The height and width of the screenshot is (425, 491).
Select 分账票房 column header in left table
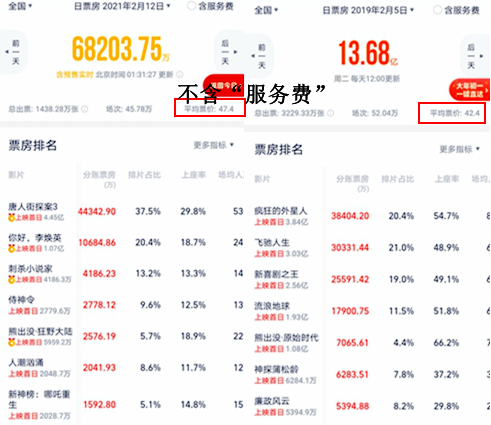pos(99,179)
